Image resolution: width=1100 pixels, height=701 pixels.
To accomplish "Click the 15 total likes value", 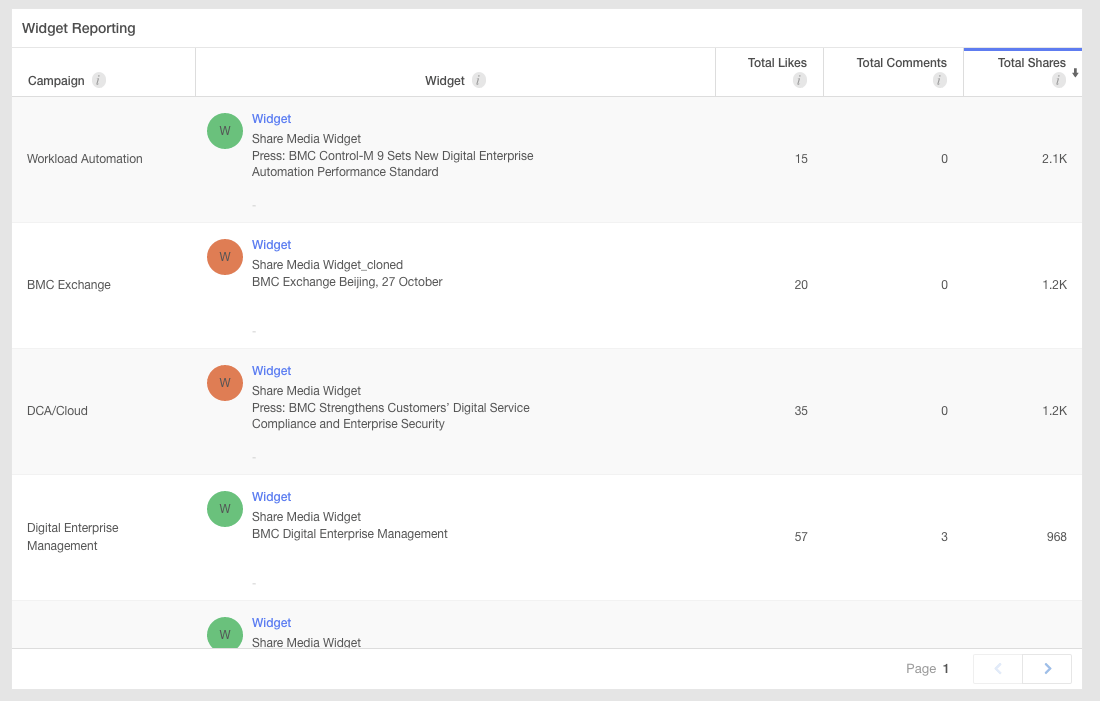I will click(x=801, y=159).
